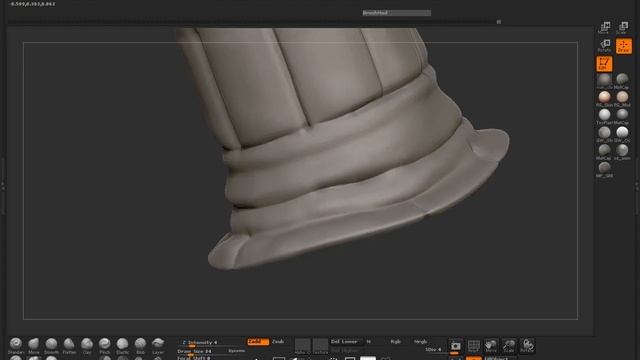640x360 pixels.
Task: Toggle Dynamic draw size
Action: coord(236,351)
